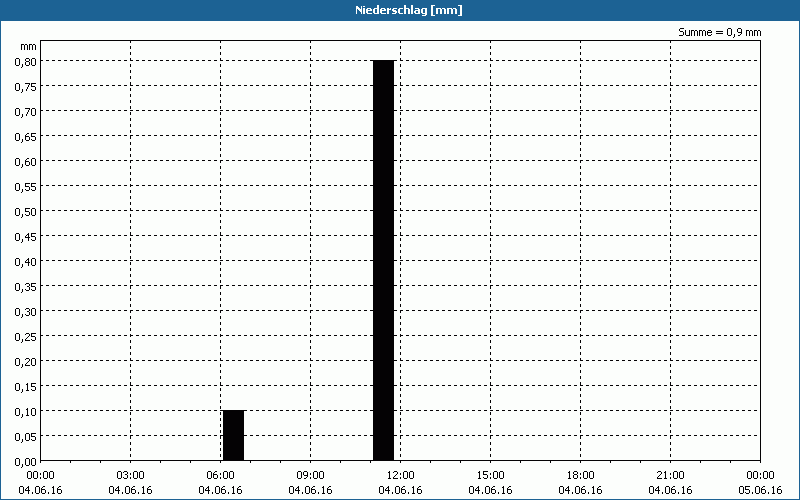Click the 0,25 y-axis label

[x=26, y=336]
